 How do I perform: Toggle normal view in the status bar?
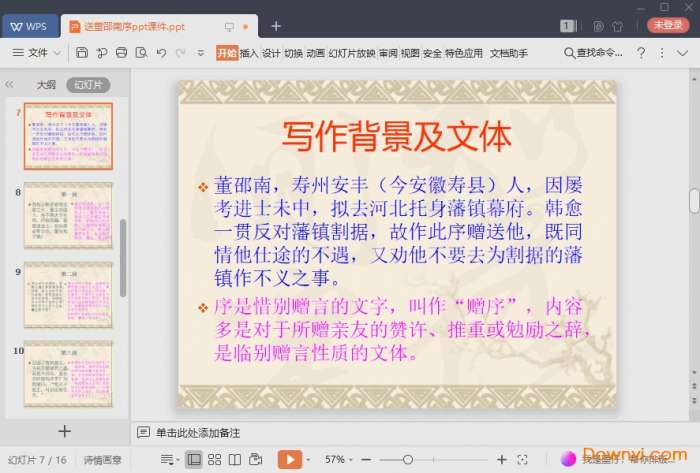click(x=194, y=459)
